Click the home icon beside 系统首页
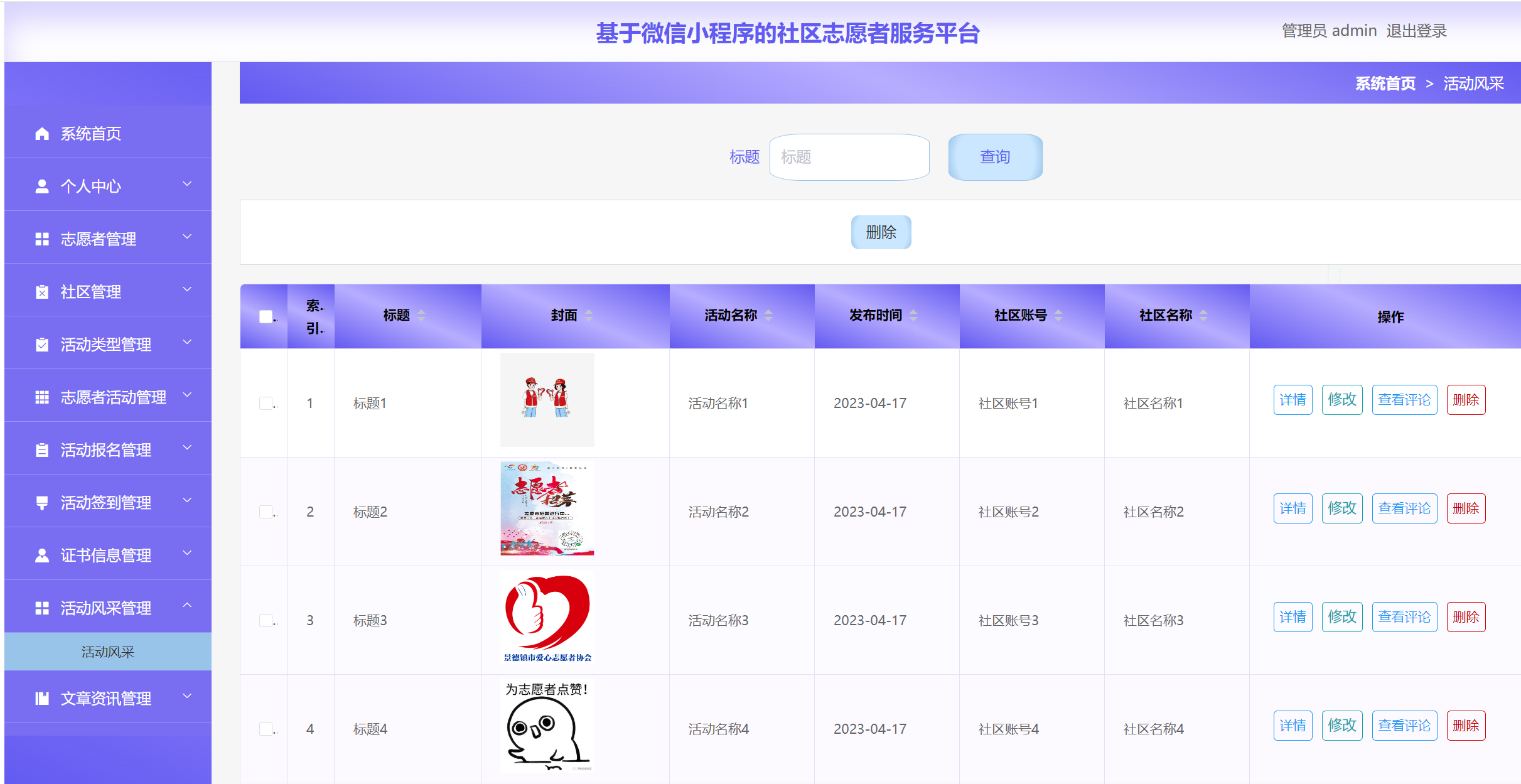Image resolution: width=1521 pixels, height=784 pixels. coord(42,134)
